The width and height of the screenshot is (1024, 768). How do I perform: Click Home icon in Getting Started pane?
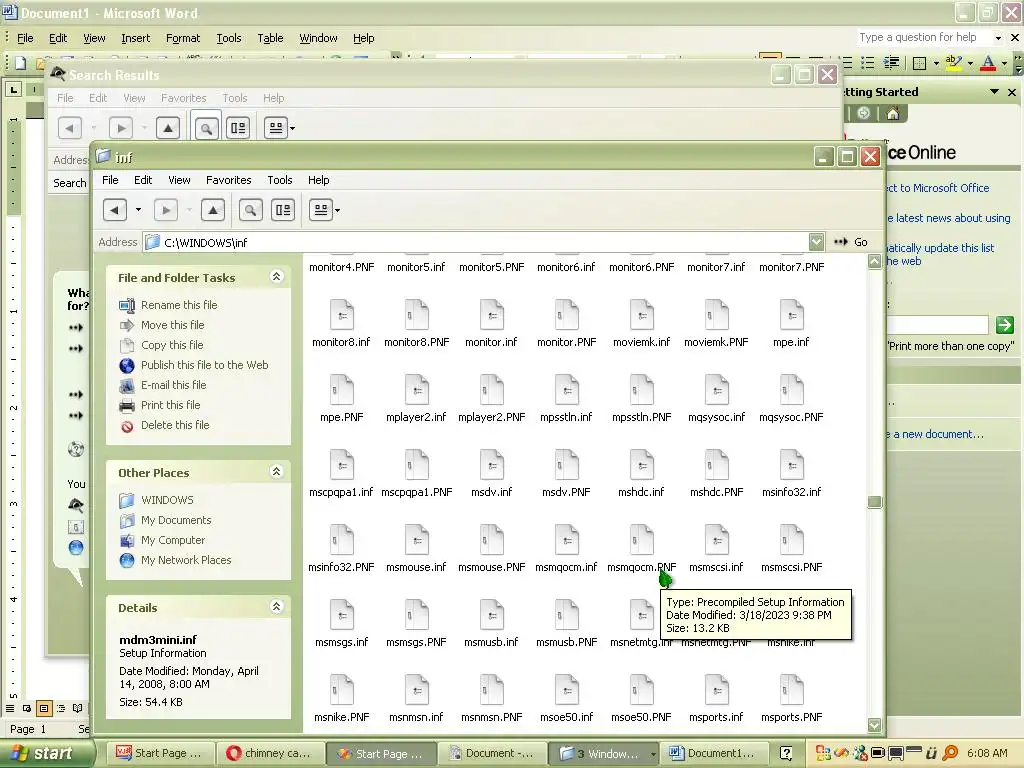(893, 114)
